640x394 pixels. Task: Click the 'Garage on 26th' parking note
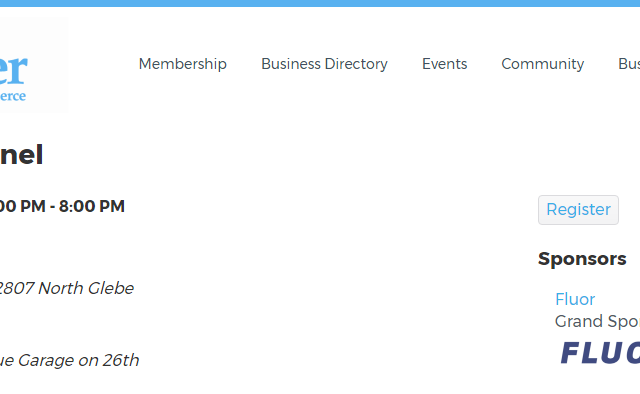pyautogui.click(x=78, y=361)
